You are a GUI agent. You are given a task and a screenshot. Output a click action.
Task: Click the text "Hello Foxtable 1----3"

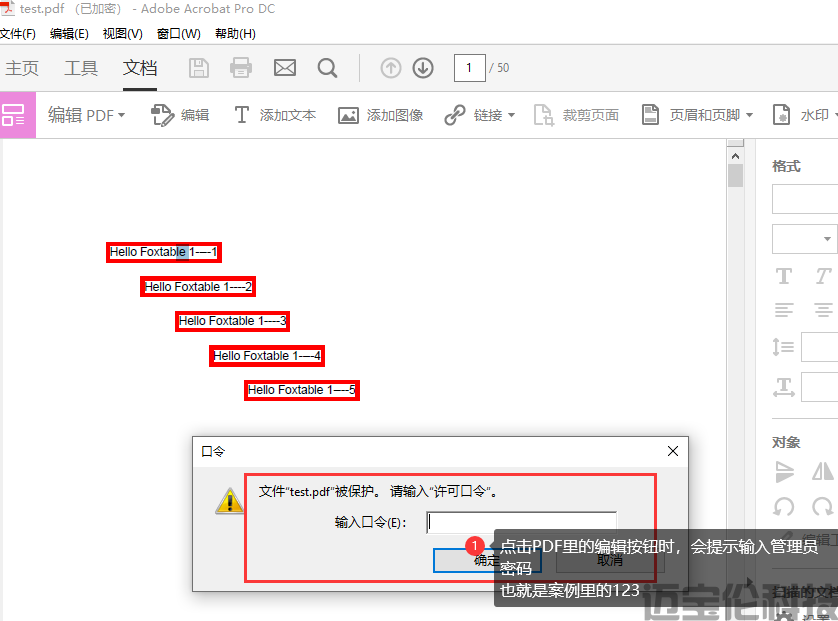click(x=232, y=321)
